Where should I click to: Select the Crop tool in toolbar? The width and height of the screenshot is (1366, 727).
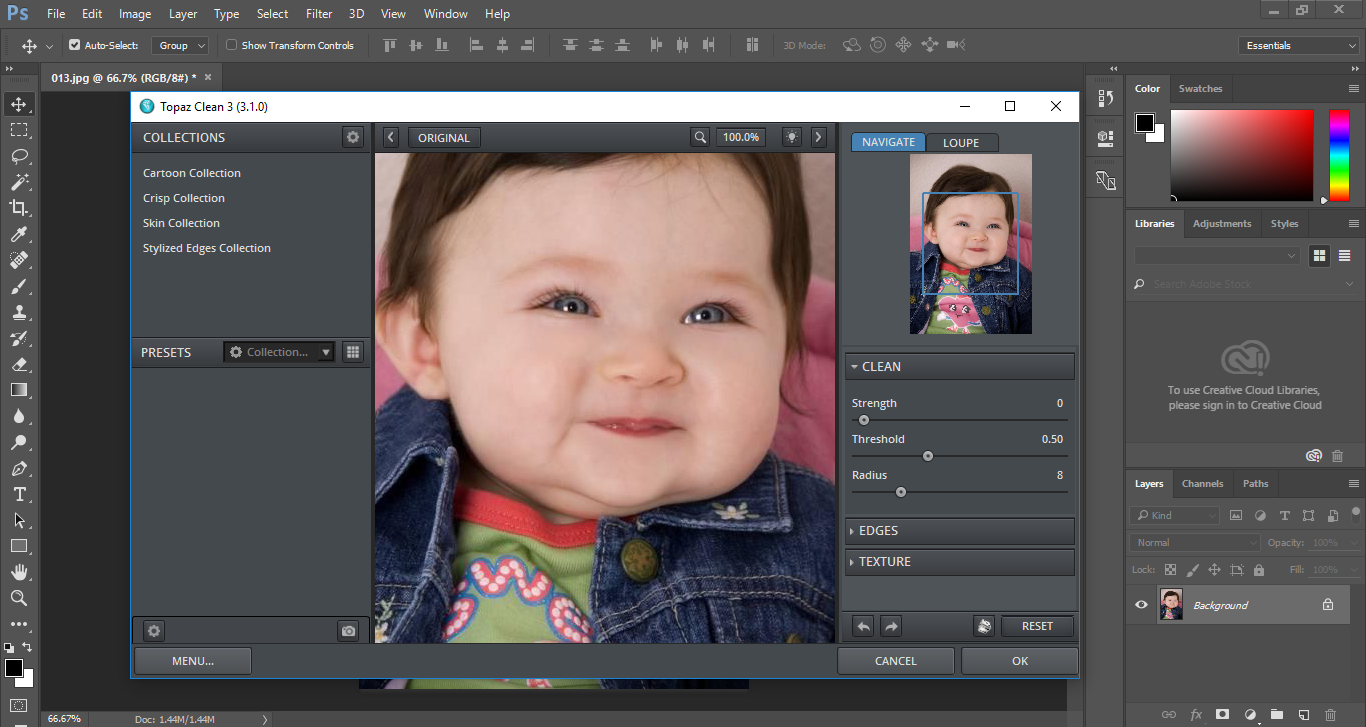tap(19, 208)
